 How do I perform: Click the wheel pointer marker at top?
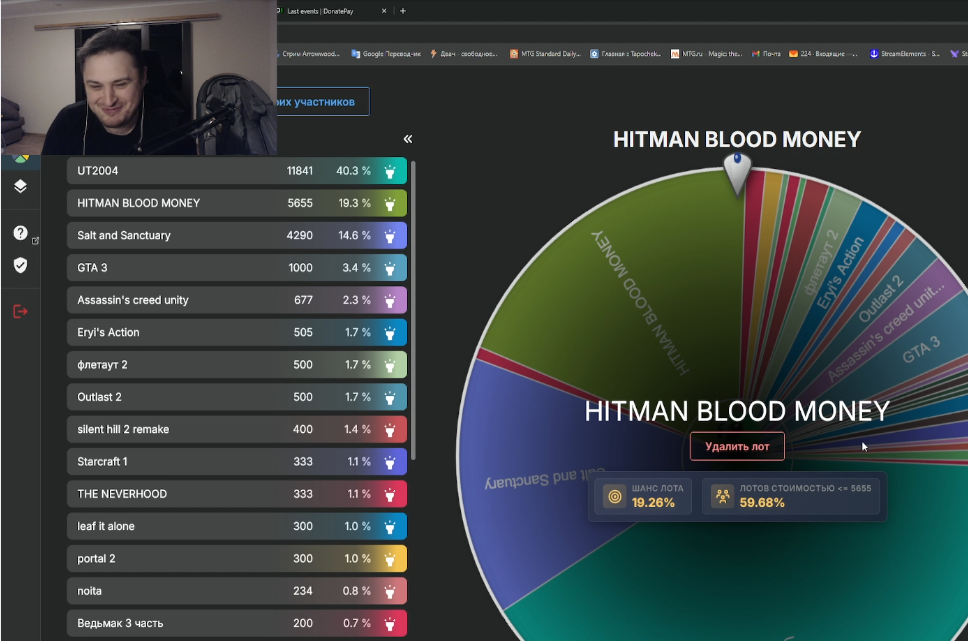point(737,173)
